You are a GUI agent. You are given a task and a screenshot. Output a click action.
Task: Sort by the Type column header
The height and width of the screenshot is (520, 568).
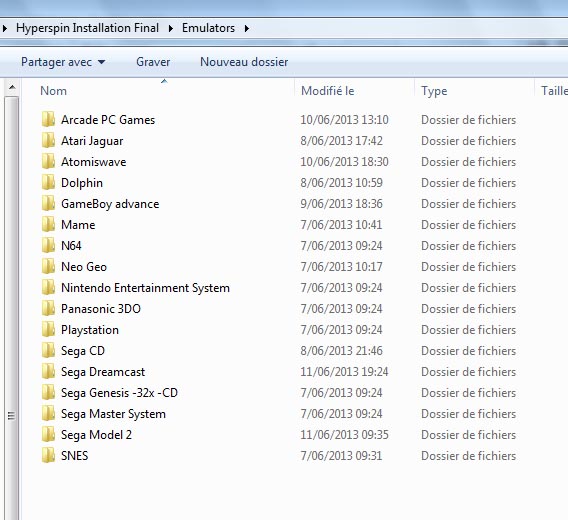434,91
